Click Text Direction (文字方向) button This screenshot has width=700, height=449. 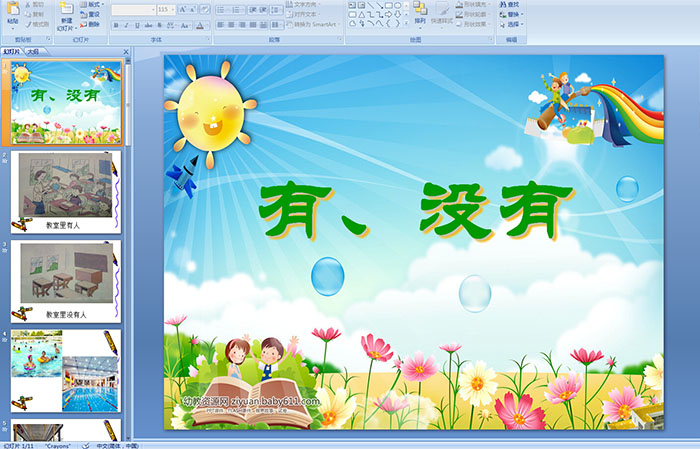tap(304, 4)
